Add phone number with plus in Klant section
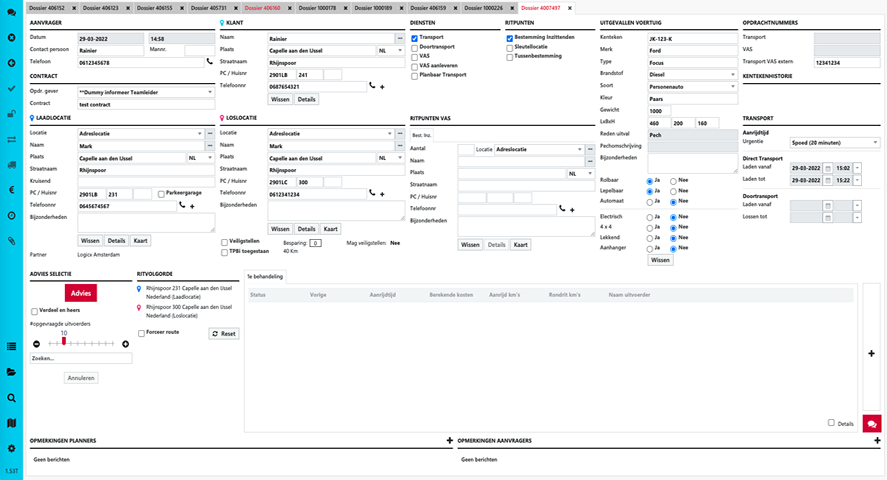The height and width of the screenshot is (480, 887). tap(382, 87)
